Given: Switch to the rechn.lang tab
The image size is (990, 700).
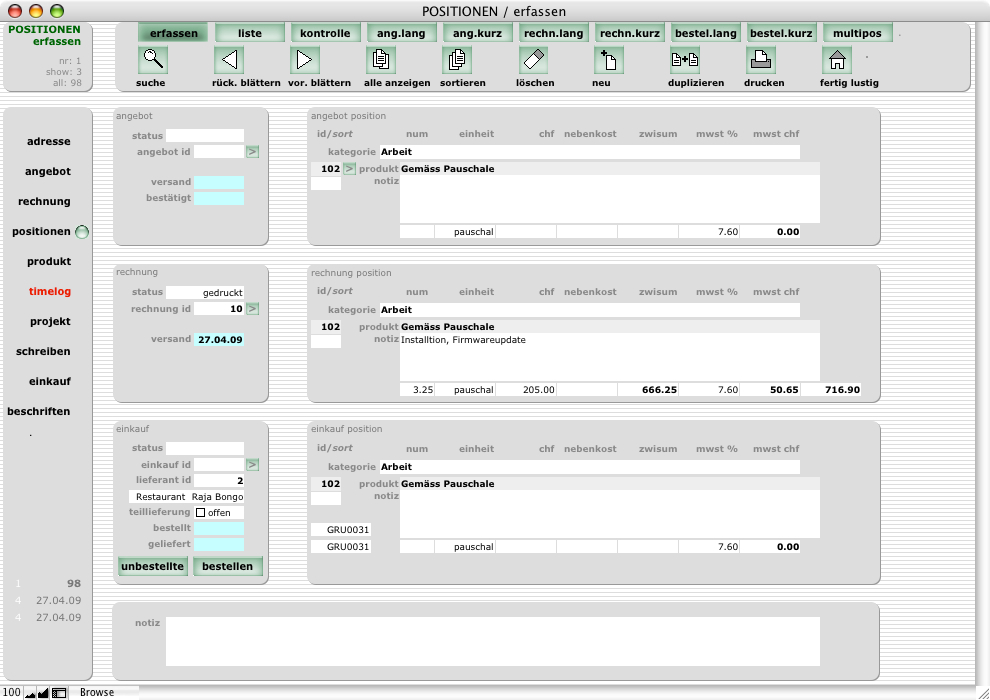Looking at the screenshot, I should click(553, 33).
